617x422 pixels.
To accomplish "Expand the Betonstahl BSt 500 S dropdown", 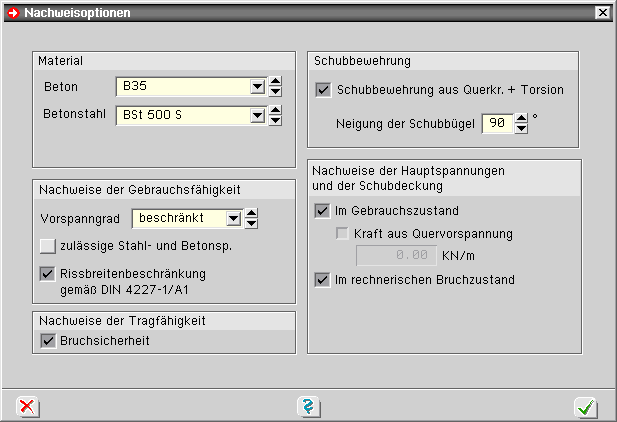I will tap(257, 116).
